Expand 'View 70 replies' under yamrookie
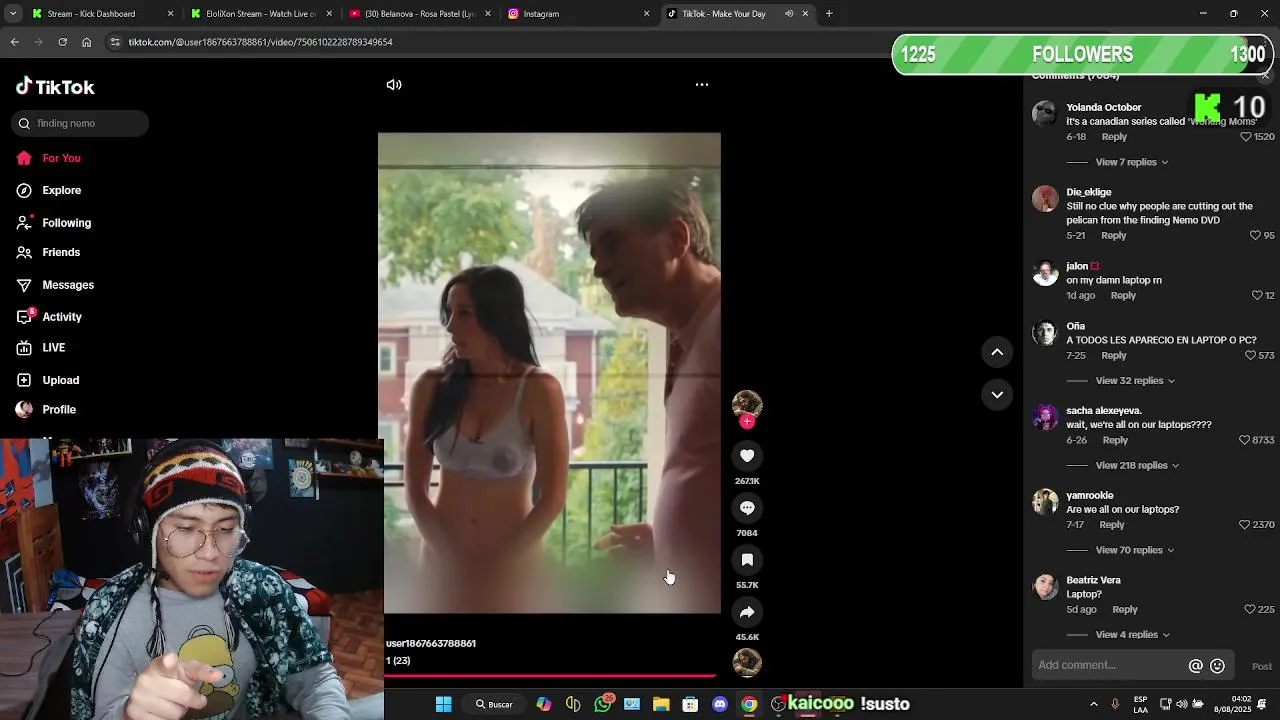 (1135, 550)
